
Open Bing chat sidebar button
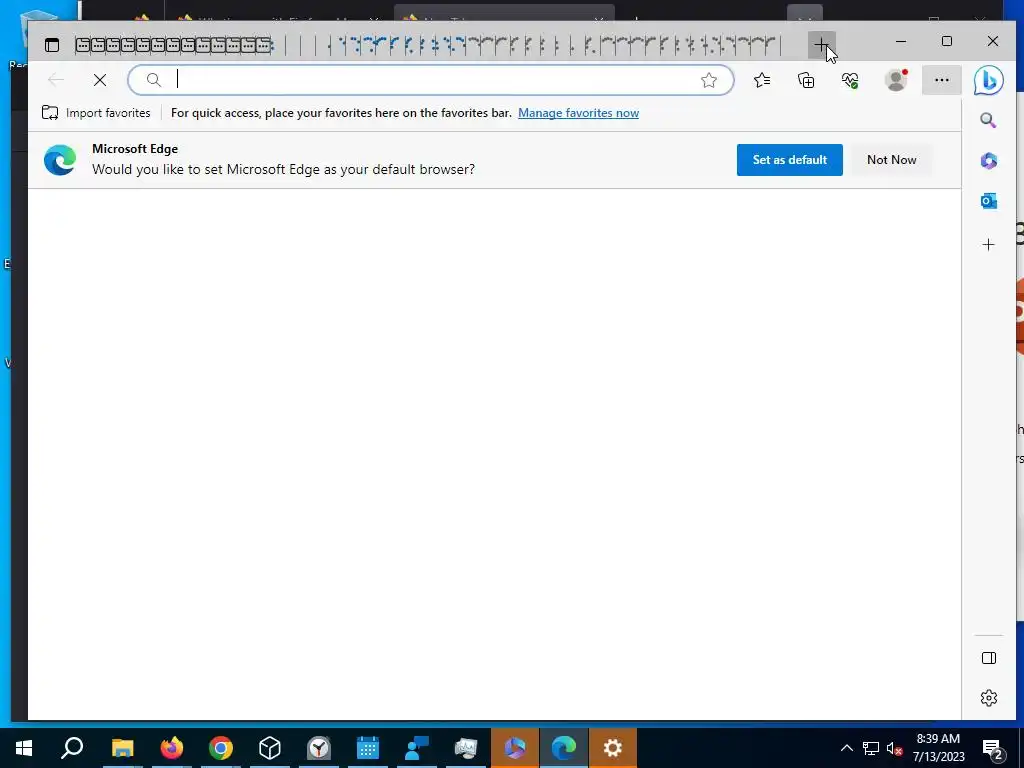coord(988,80)
